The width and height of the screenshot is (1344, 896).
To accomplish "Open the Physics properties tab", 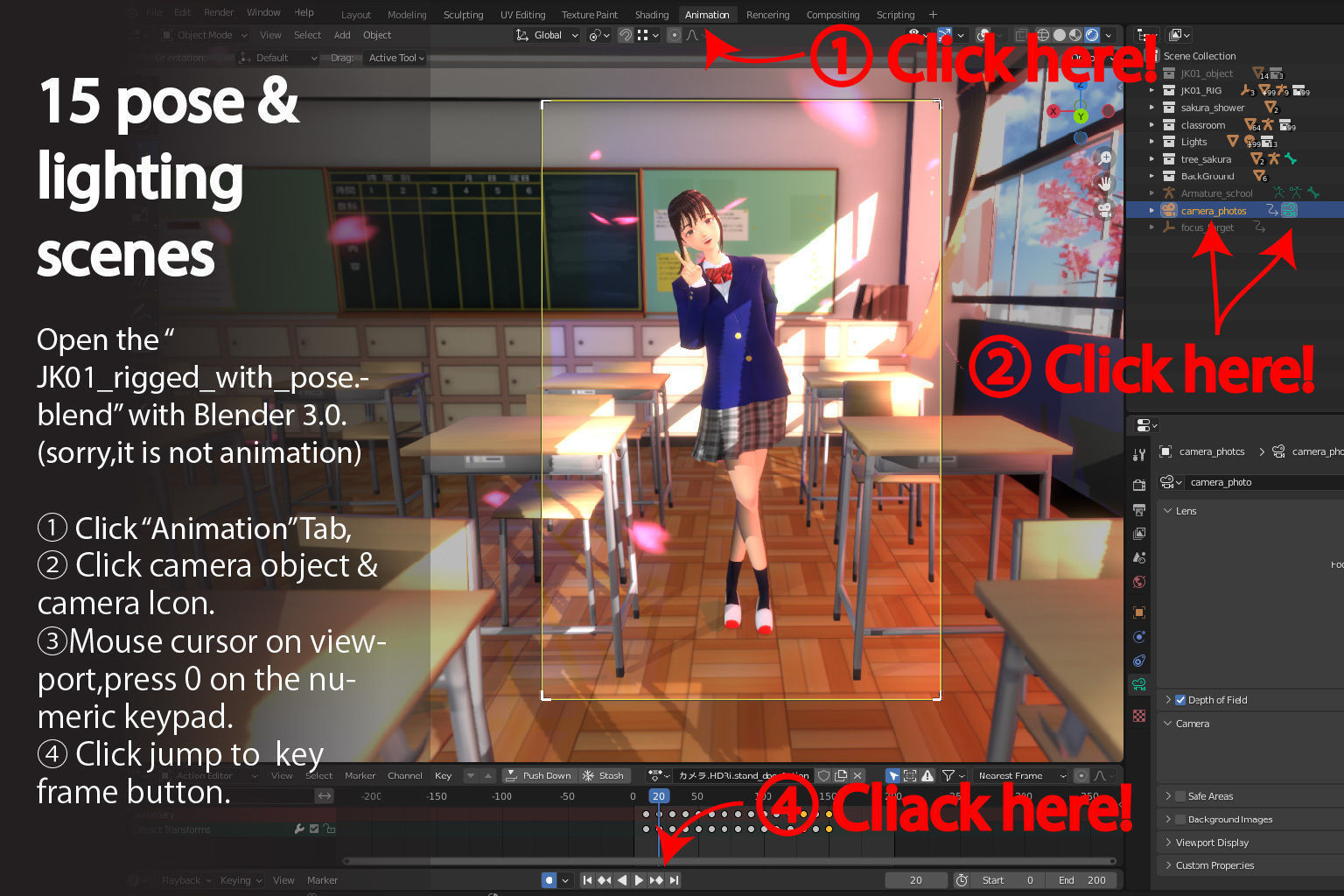I will point(1139,637).
